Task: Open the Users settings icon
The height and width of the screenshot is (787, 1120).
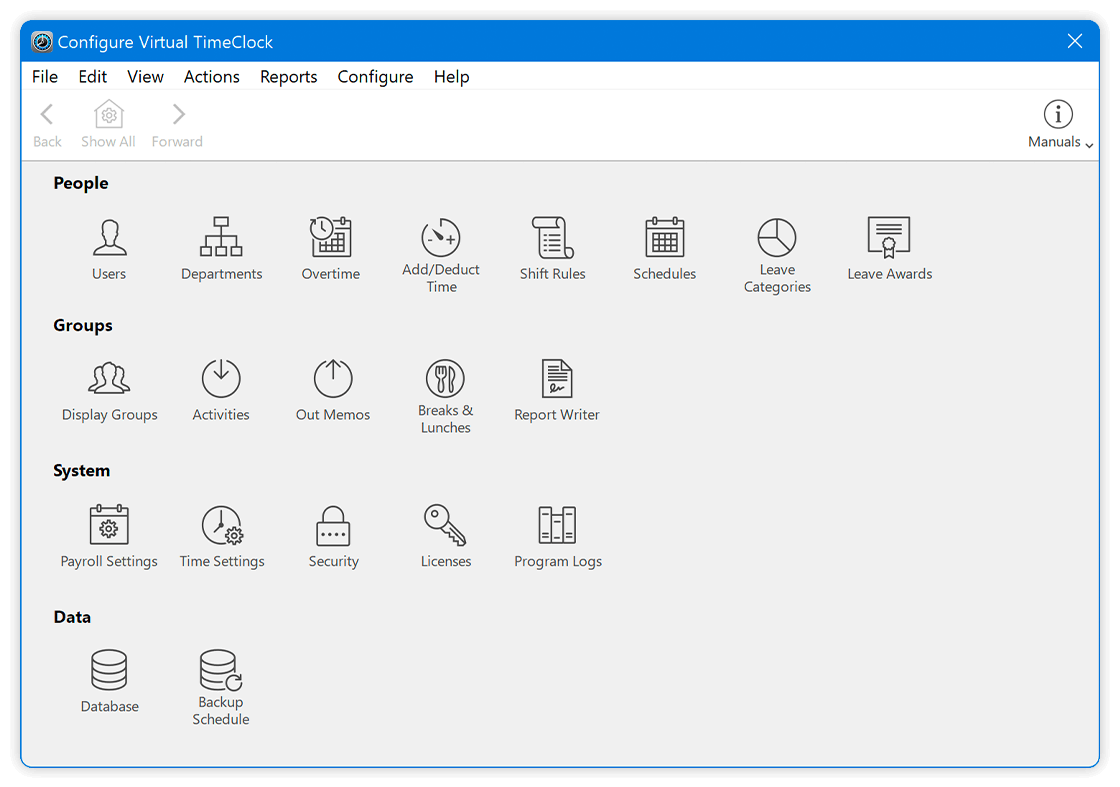Action: (x=109, y=238)
